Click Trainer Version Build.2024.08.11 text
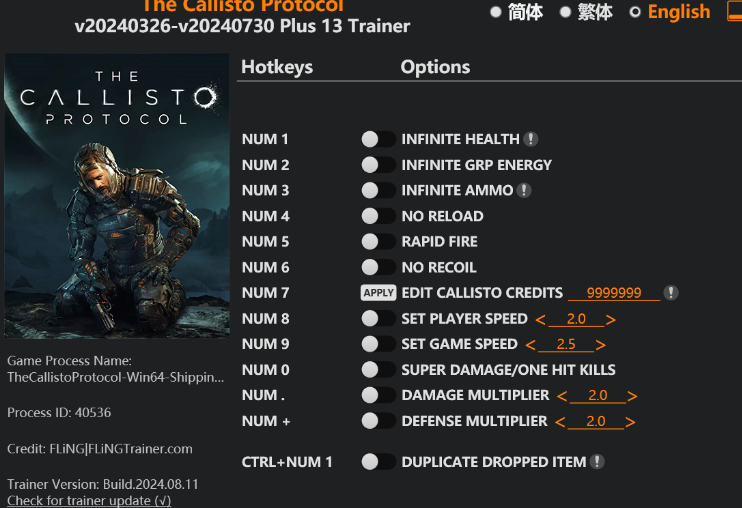The width and height of the screenshot is (742, 508). (x=103, y=484)
